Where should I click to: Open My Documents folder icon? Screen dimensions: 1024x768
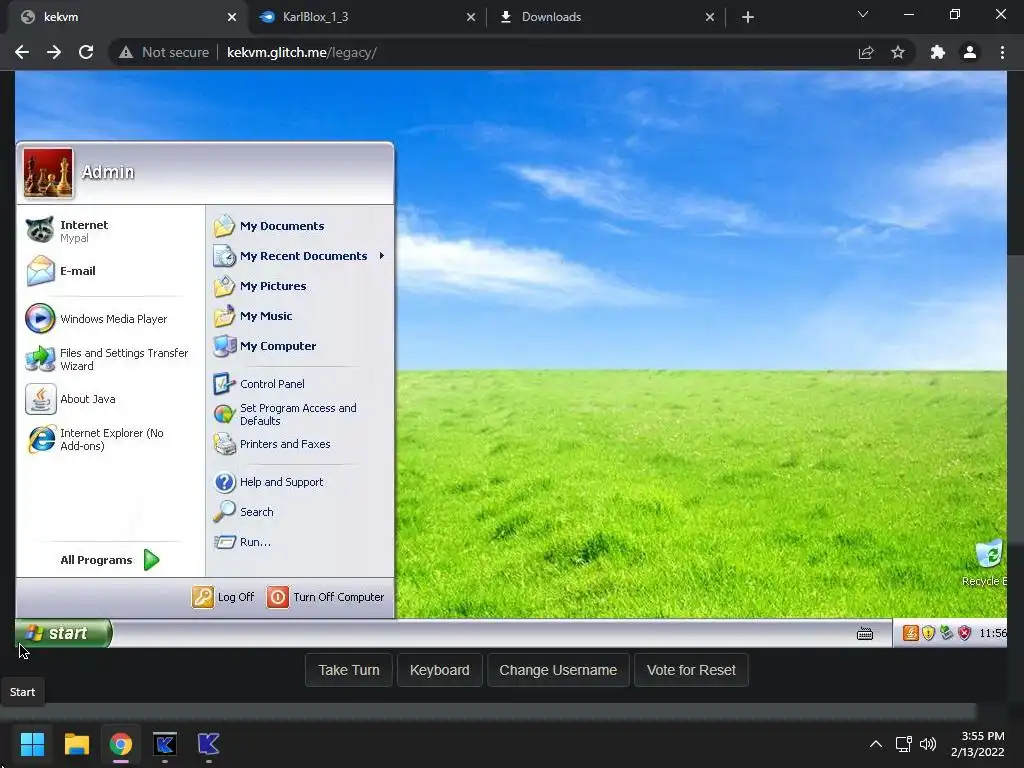point(223,226)
